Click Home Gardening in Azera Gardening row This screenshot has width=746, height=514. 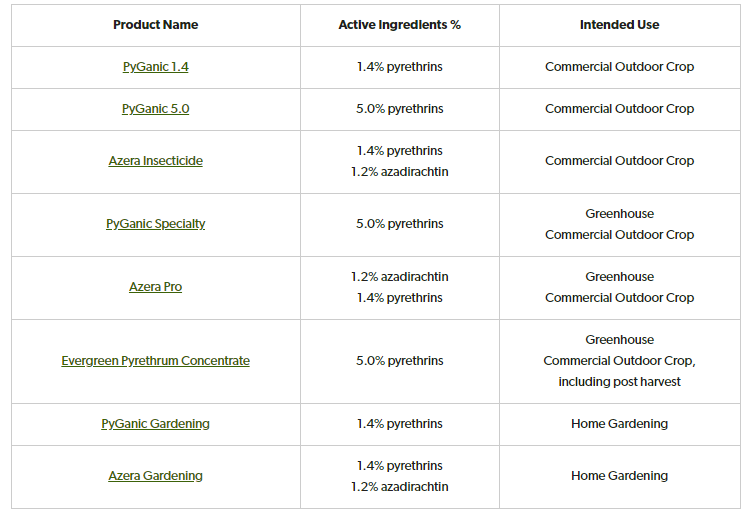point(619,476)
